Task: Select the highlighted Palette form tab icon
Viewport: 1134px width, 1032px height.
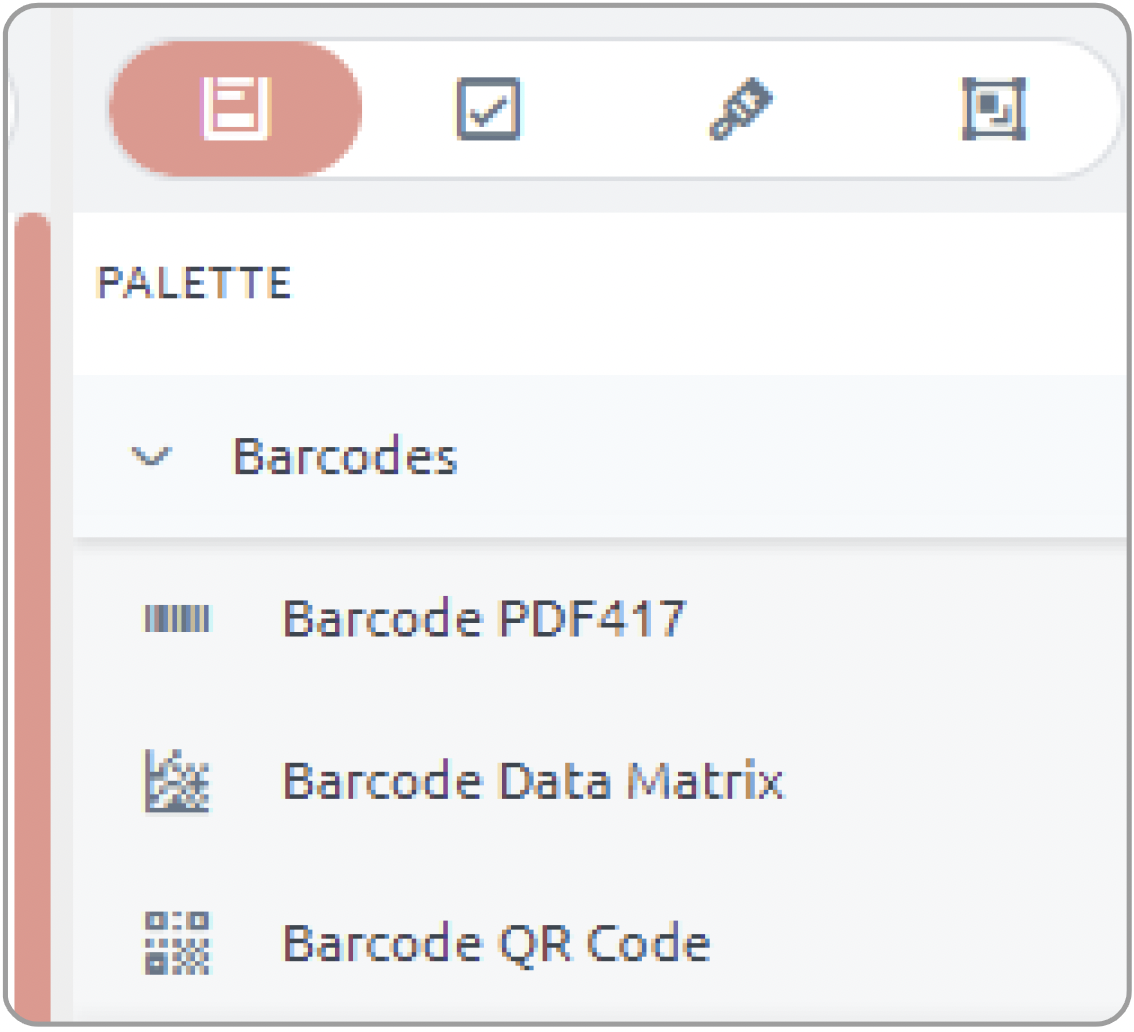Action: click(236, 108)
